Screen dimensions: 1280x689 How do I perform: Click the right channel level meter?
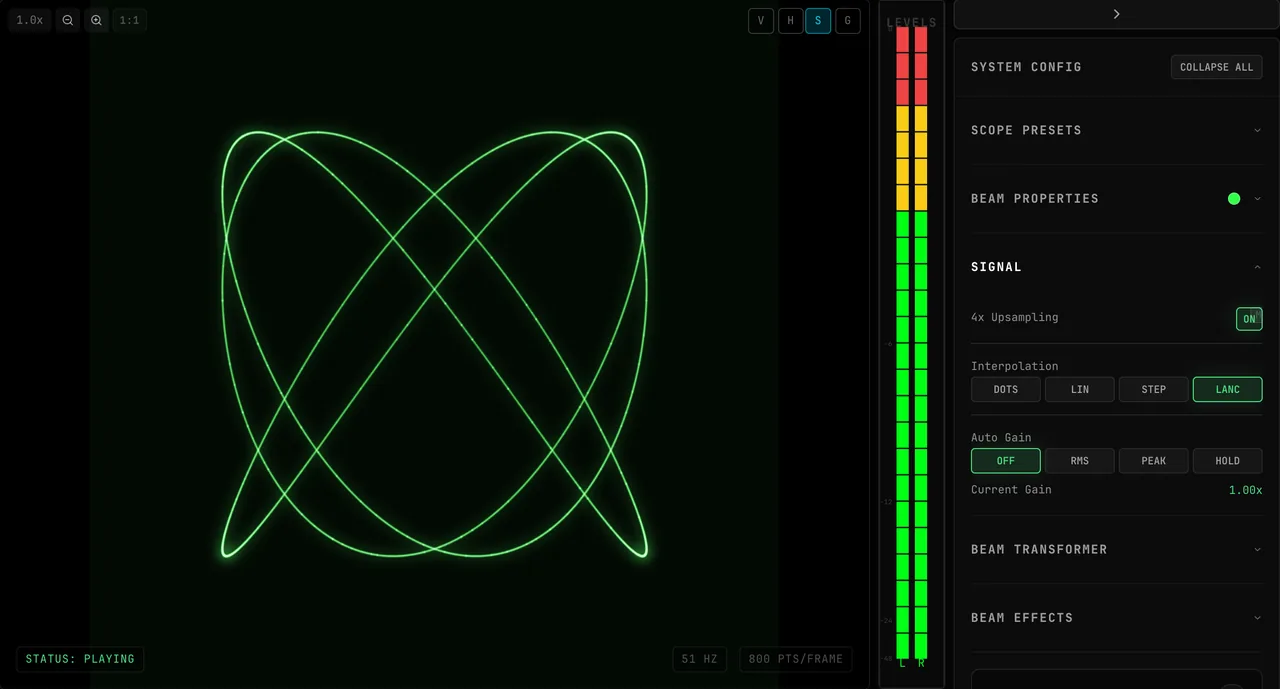coord(921,342)
